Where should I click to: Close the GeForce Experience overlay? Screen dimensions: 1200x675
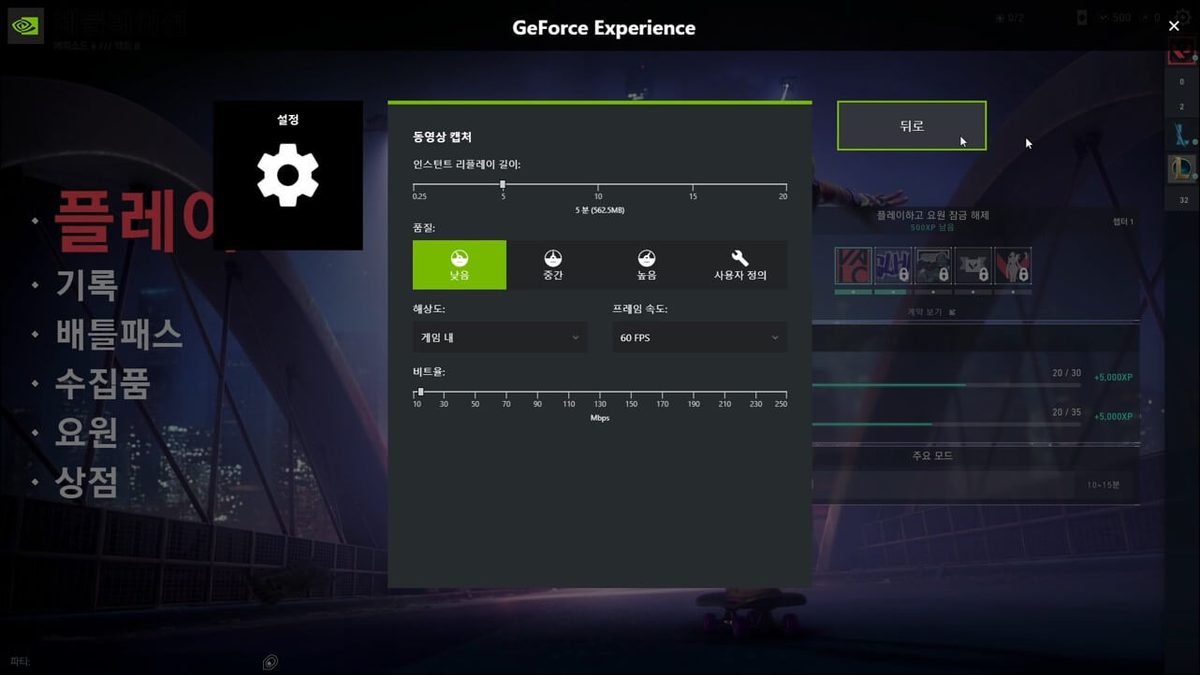point(1174,27)
